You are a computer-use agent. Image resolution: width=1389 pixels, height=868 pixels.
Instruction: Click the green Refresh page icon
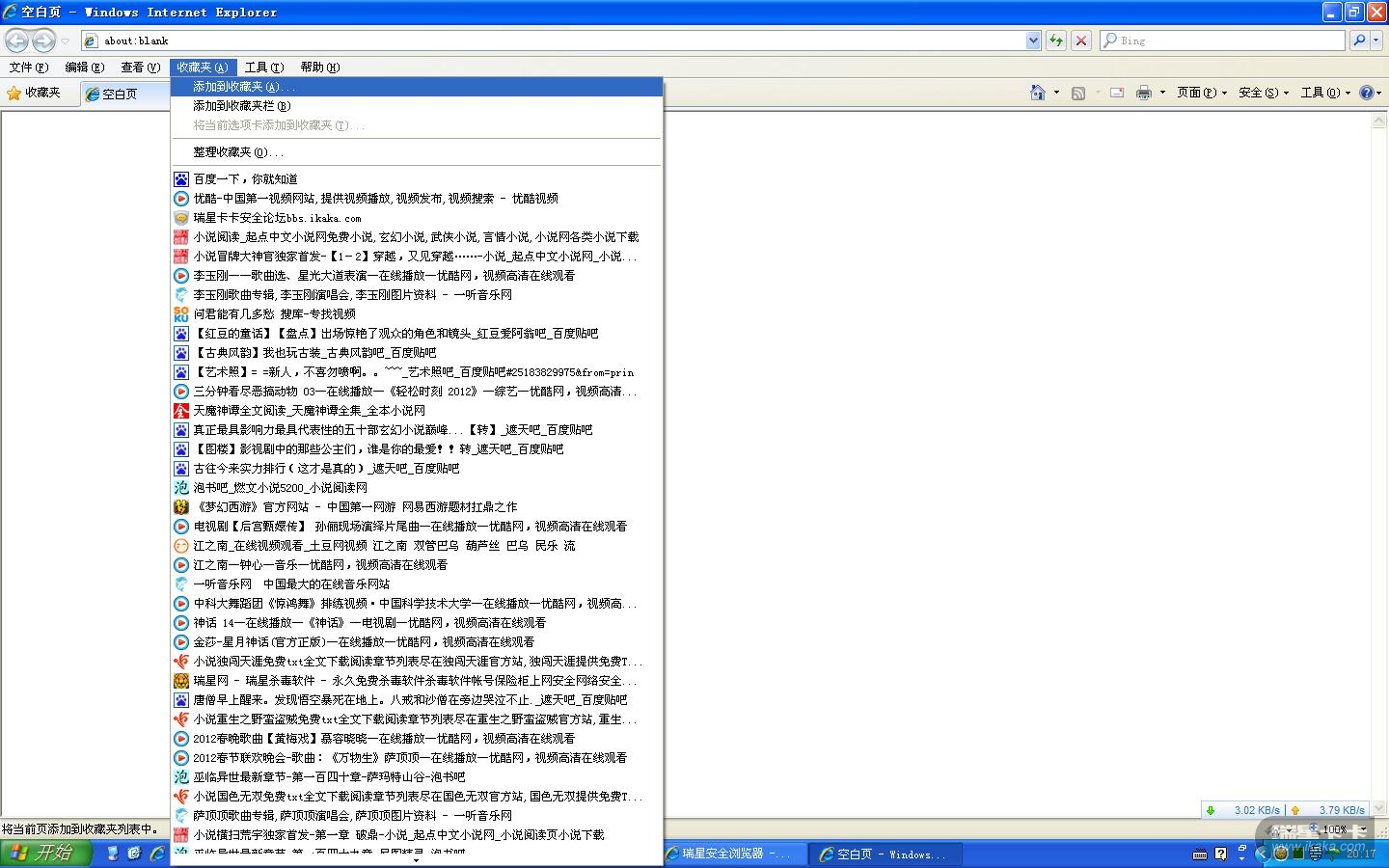(x=1056, y=41)
